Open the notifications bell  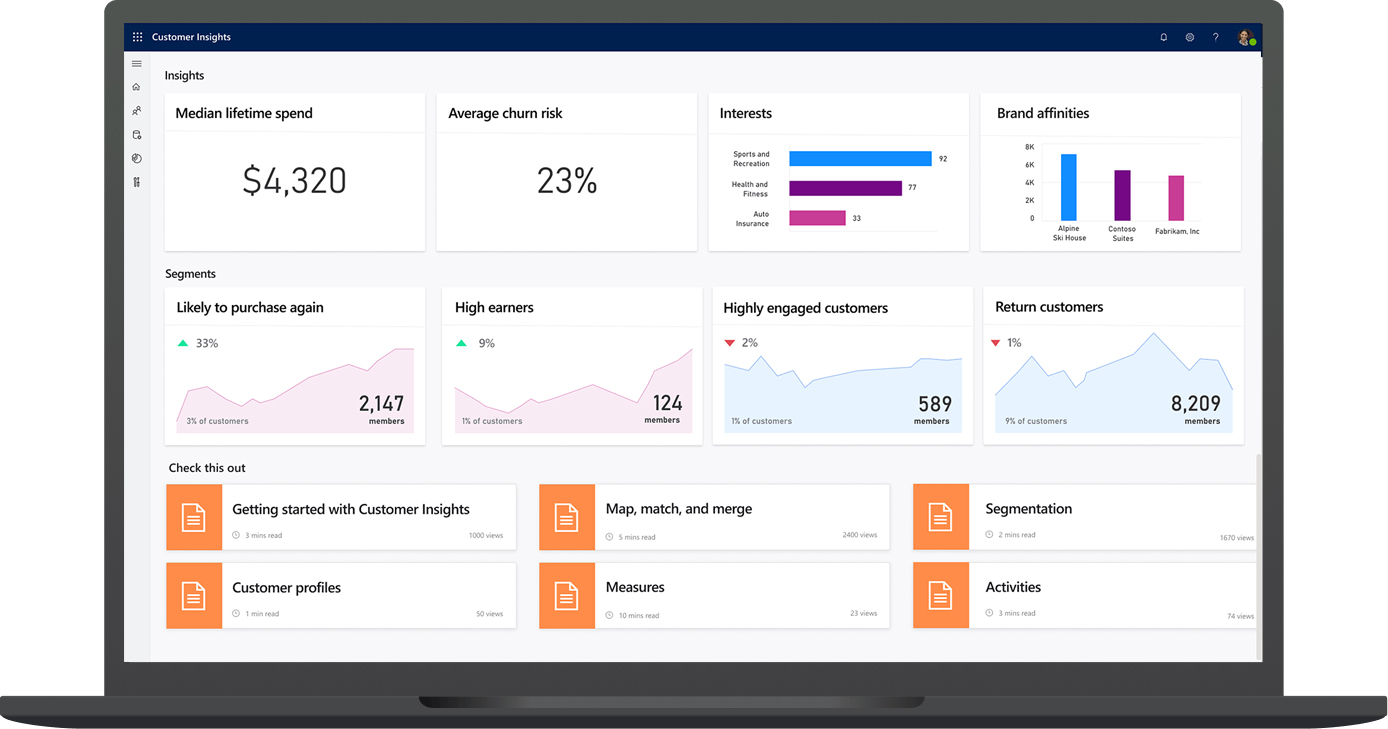tap(1164, 37)
